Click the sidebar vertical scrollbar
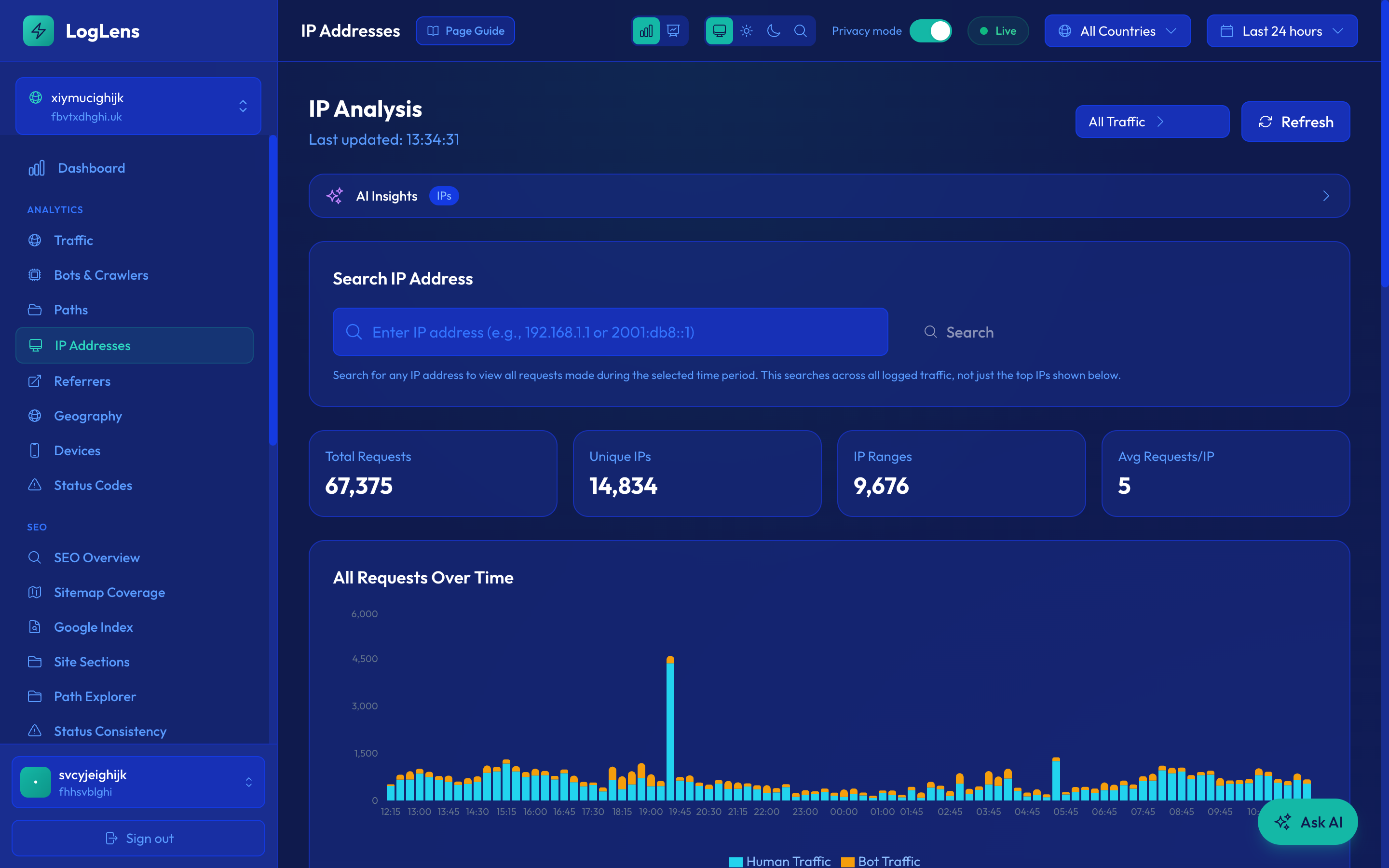The height and width of the screenshot is (868, 1389). click(x=273, y=290)
